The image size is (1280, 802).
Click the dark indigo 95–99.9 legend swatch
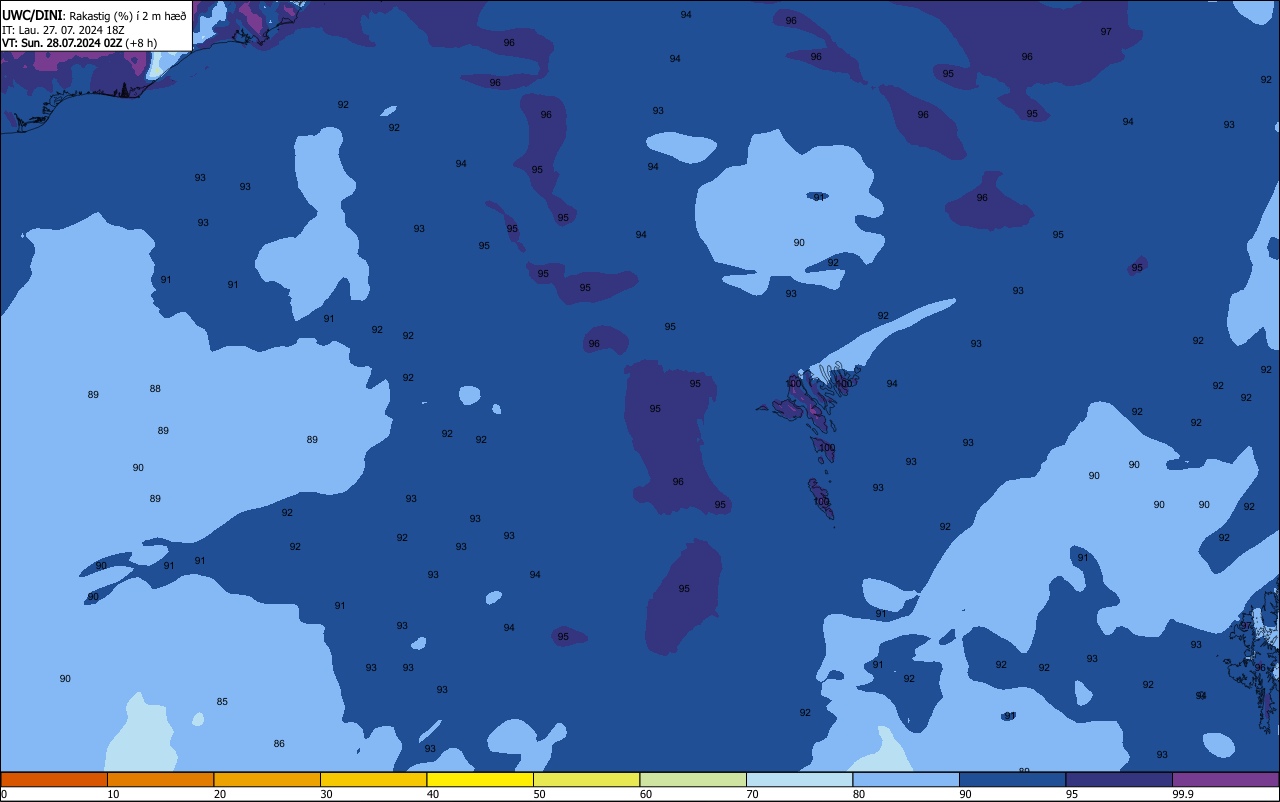(1119, 779)
